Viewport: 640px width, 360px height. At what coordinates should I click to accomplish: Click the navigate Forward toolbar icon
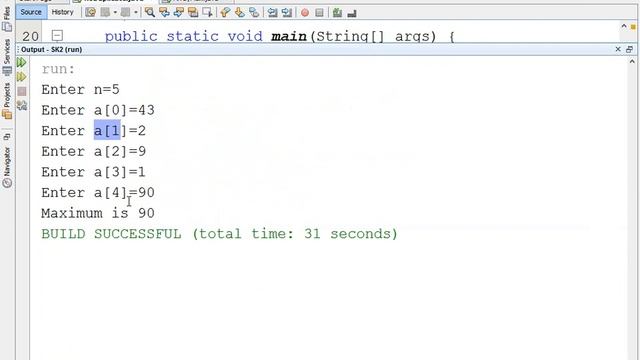(x=125, y=13)
